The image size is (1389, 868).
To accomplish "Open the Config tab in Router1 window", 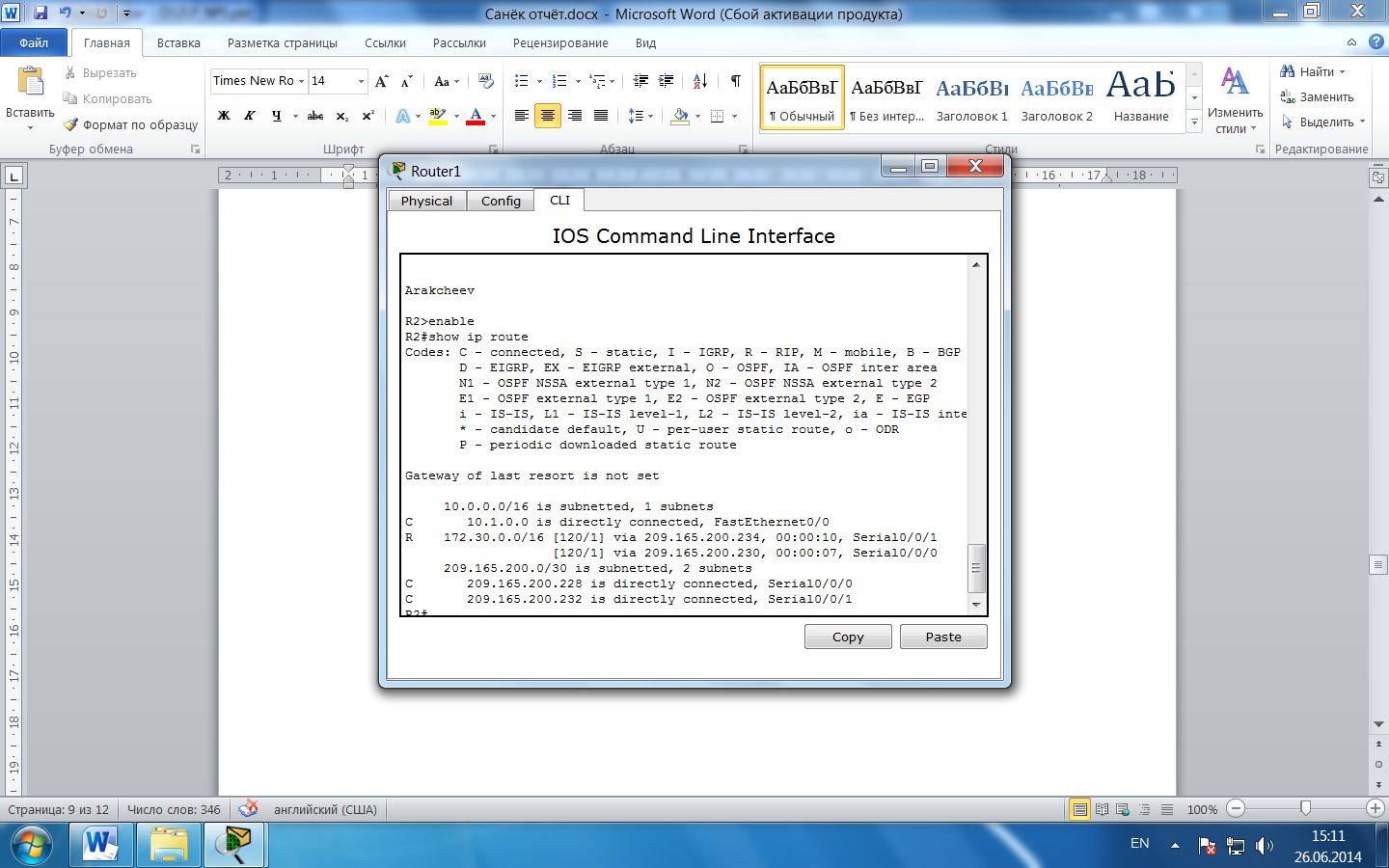I will pyautogui.click(x=501, y=201).
